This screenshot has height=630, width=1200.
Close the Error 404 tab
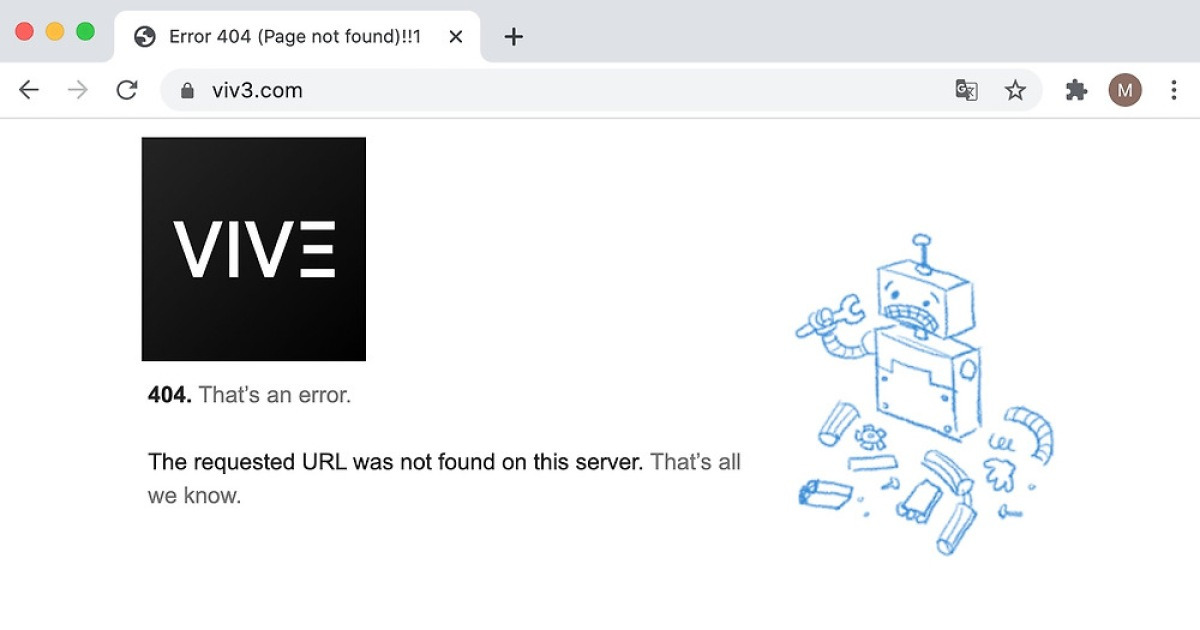455,36
